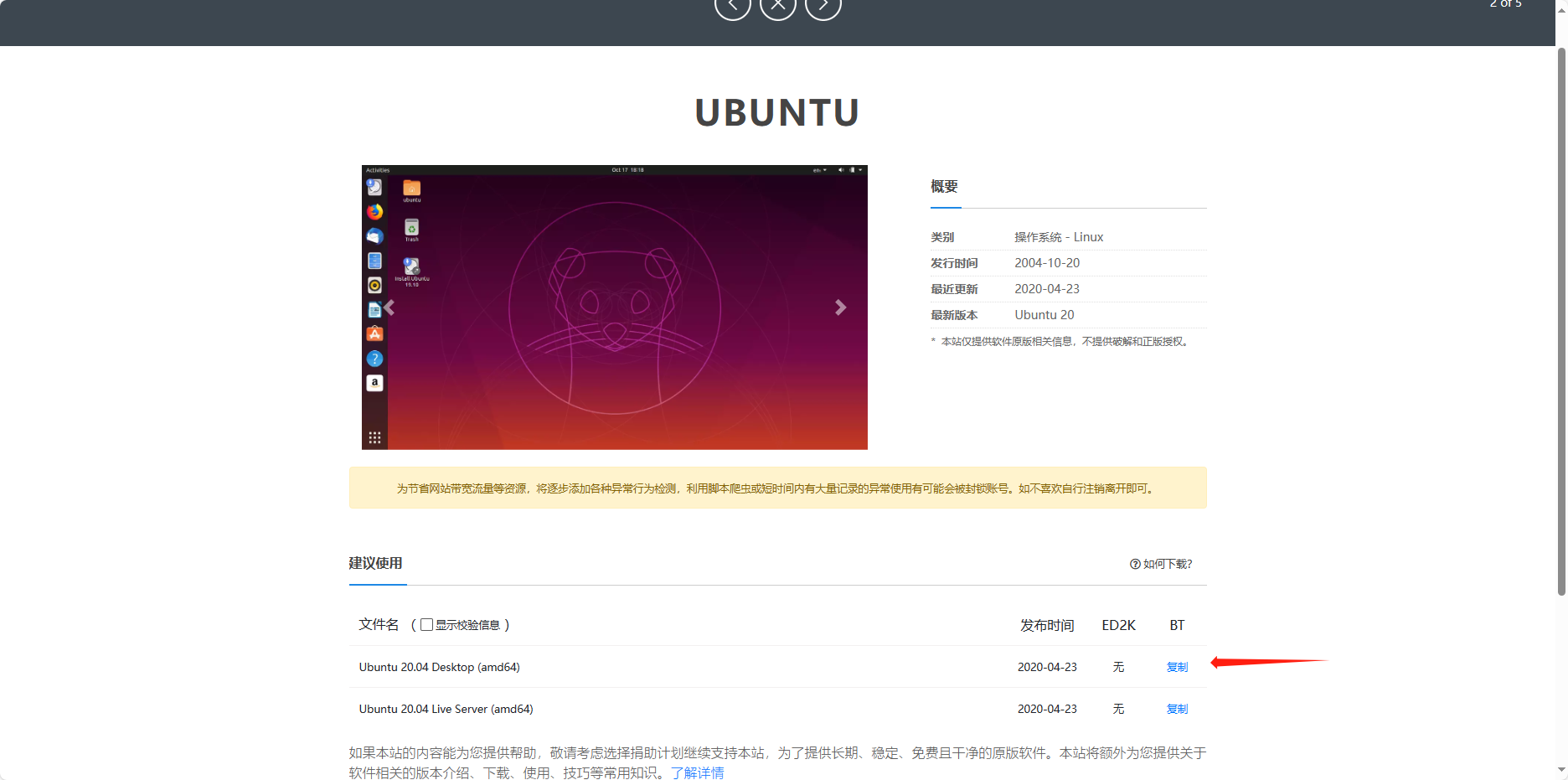Image resolution: width=1568 pixels, height=780 pixels.
Task: Click the Ubuntu desktop screenshot image
Action: [x=614, y=307]
